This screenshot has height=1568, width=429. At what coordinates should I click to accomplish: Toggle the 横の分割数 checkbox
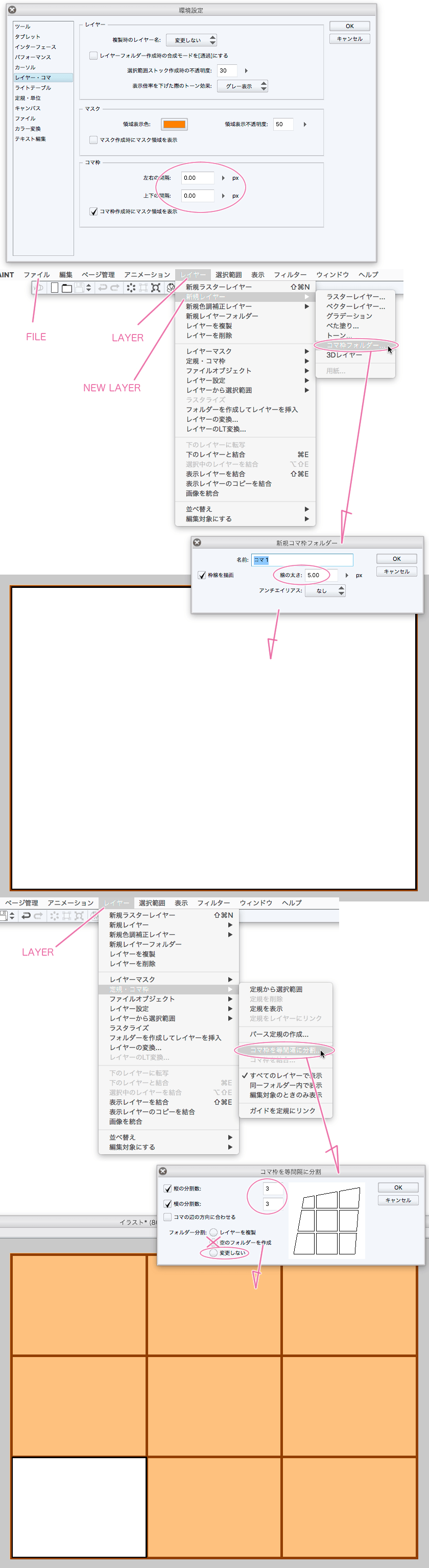coord(168,1203)
